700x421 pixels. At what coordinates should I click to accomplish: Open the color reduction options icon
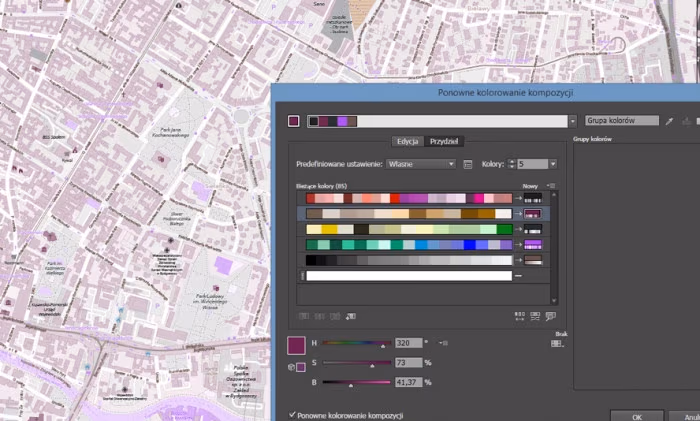coord(467,164)
